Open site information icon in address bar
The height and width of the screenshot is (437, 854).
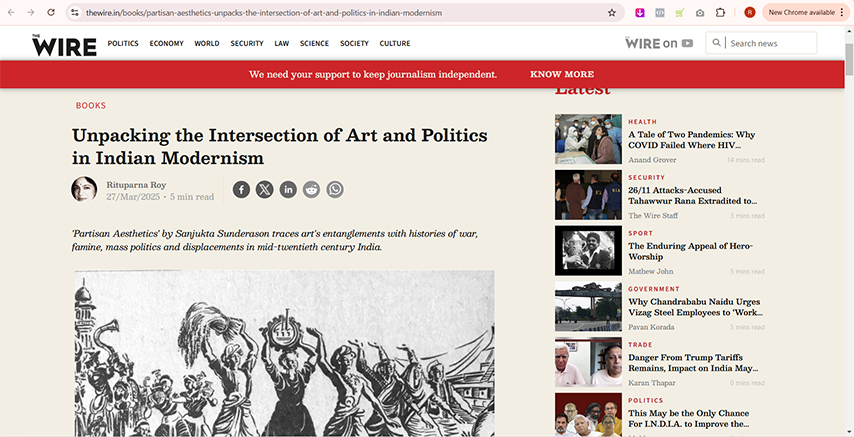click(75, 12)
